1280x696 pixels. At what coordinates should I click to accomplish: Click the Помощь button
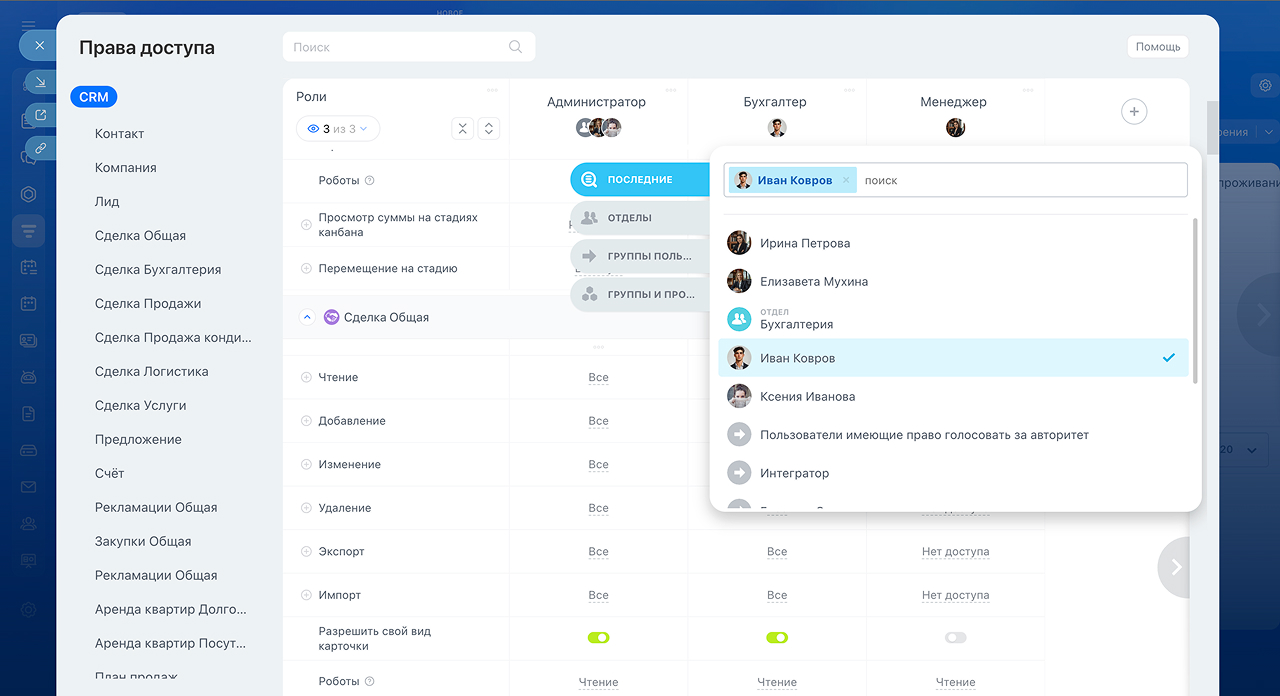point(1157,47)
